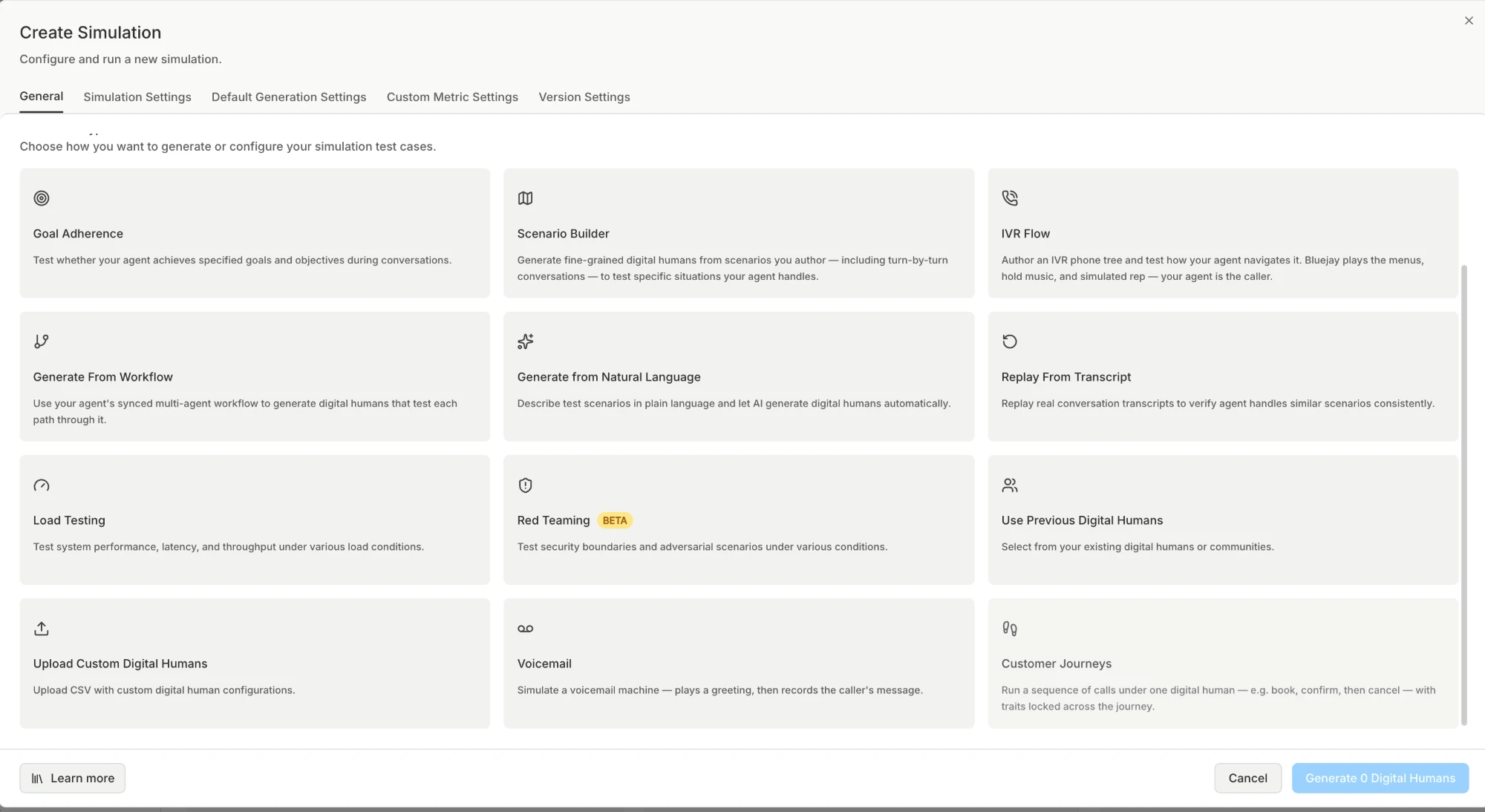Click the IVR Flow phone icon
This screenshot has width=1485, height=812.
1010,198
